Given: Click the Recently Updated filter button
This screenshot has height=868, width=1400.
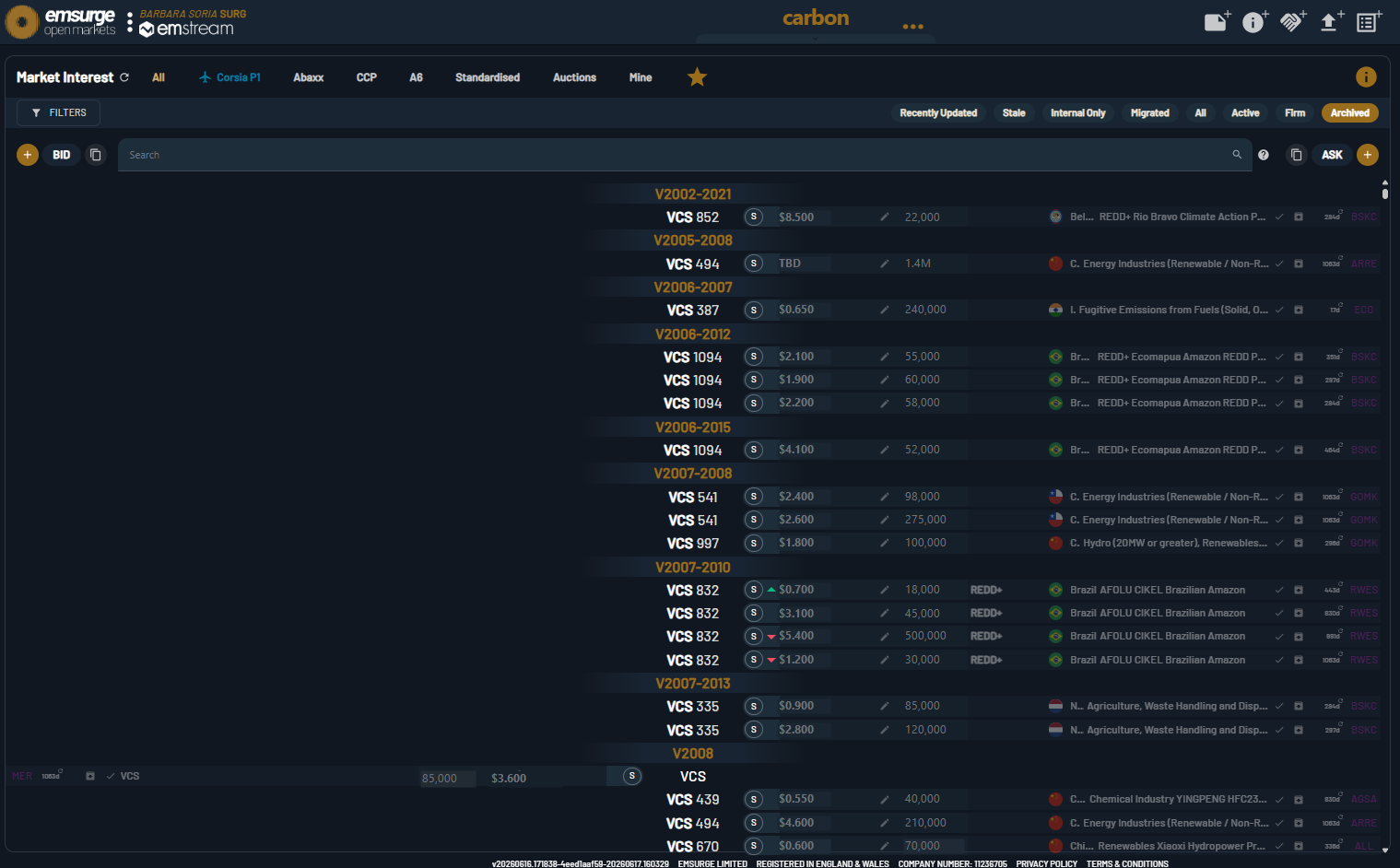Looking at the screenshot, I should 938,112.
